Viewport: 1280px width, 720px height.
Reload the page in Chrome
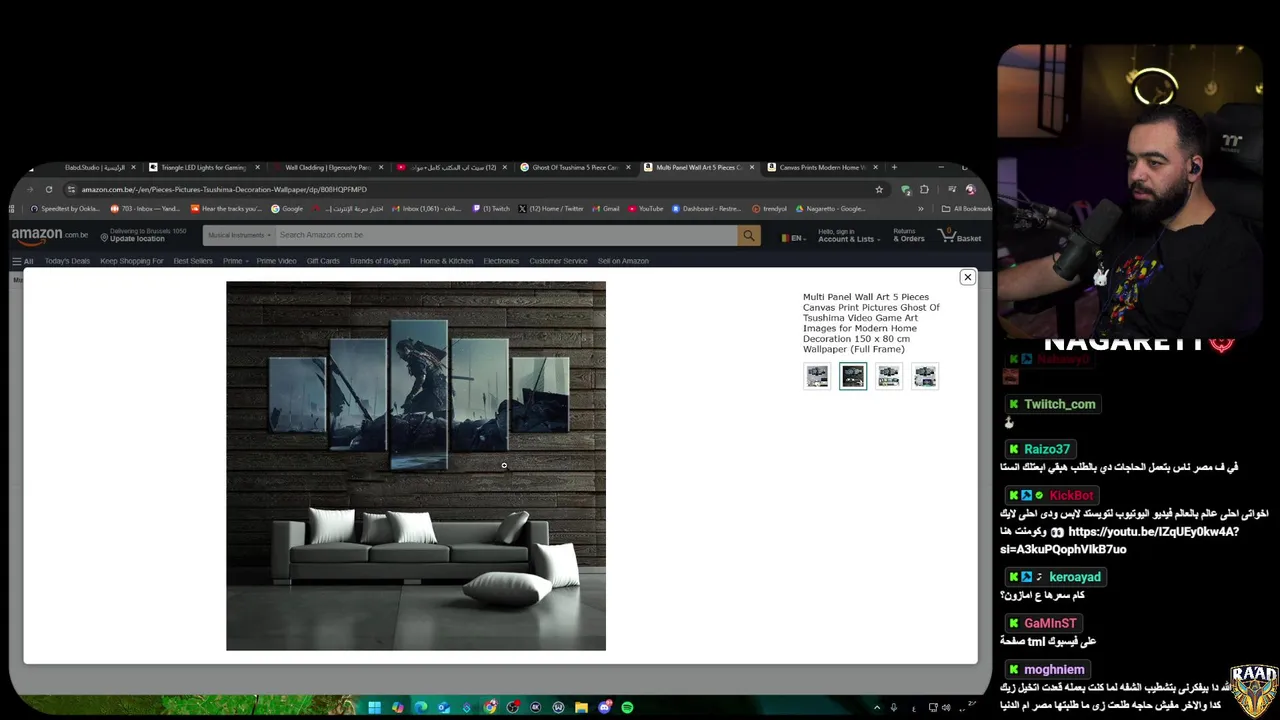[48, 189]
